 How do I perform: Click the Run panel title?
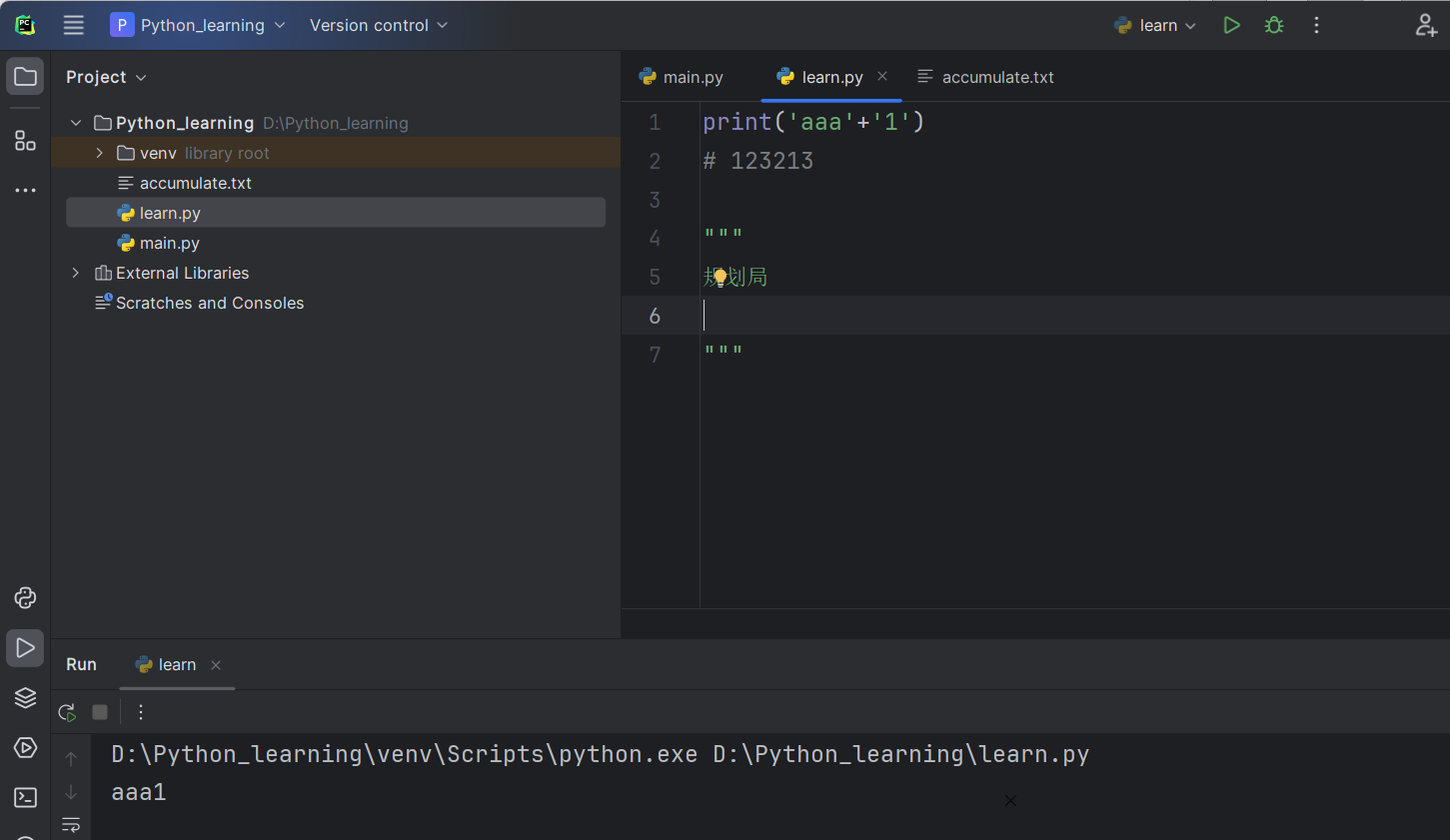click(x=81, y=665)
